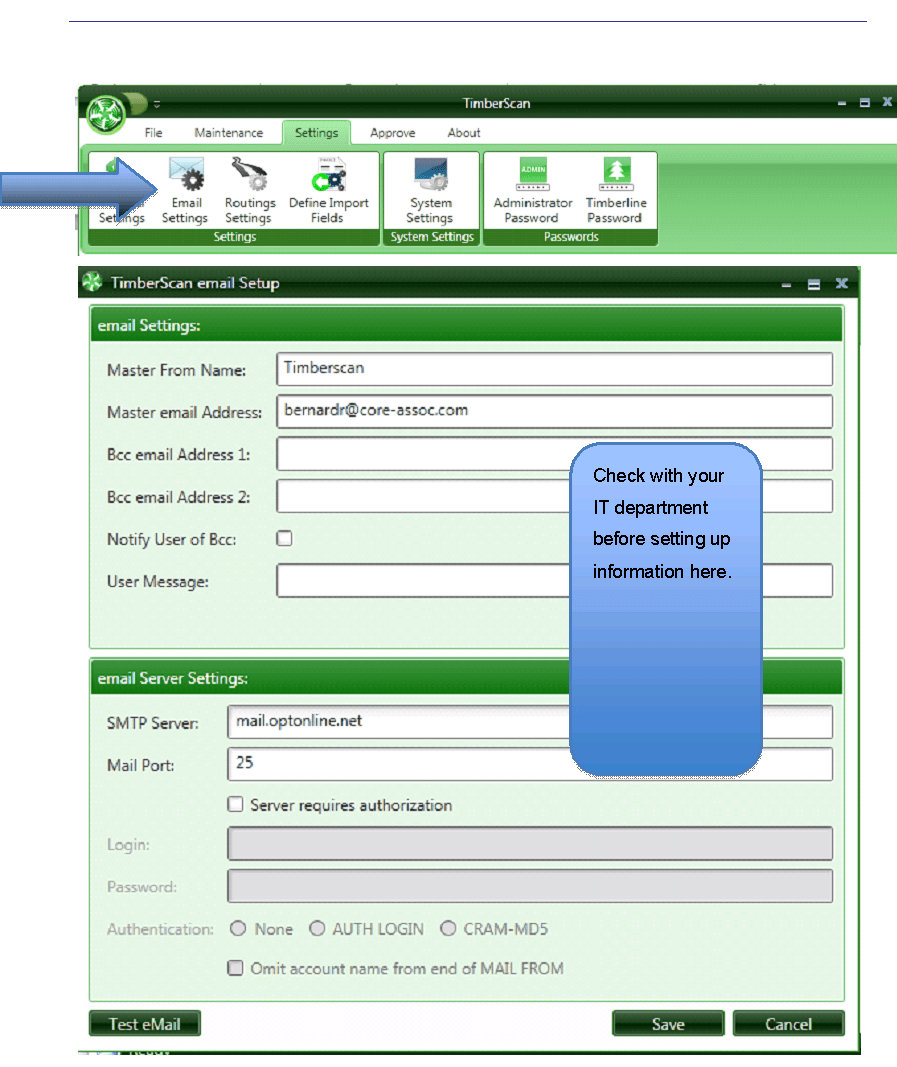
Task: Open Timberline Password setup
Action: pos(616,190)
